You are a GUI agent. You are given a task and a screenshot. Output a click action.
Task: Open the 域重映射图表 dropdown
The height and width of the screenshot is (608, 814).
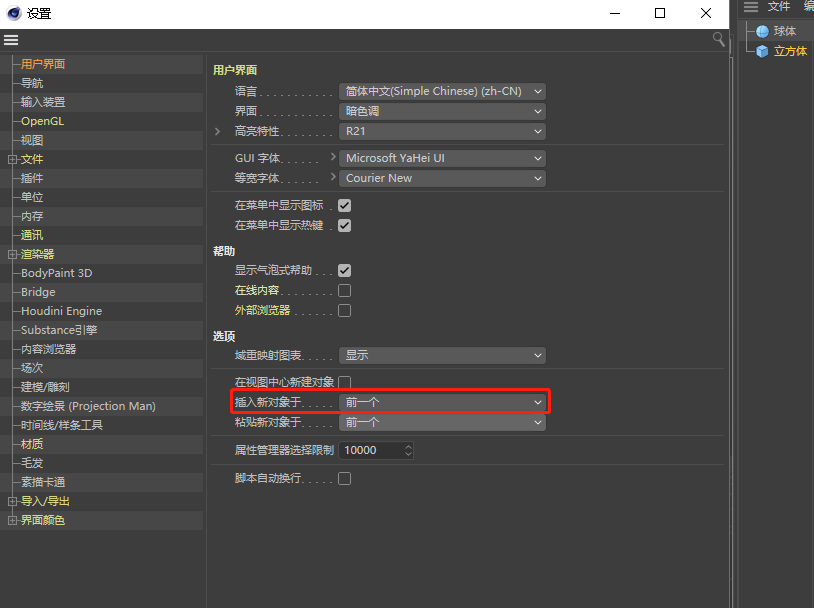click(x=442, y=355)
